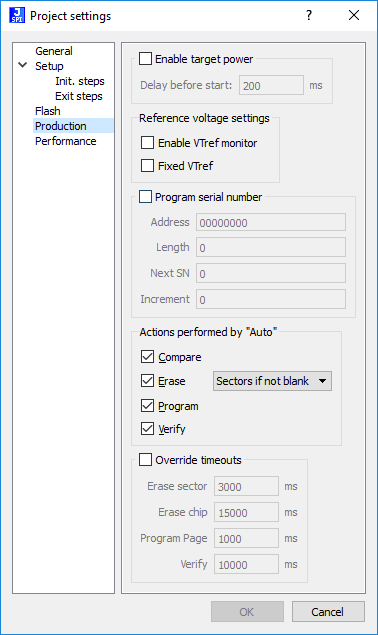Check the Fixed VTref option
Screen dimensions: 378x635
(147, 166)
